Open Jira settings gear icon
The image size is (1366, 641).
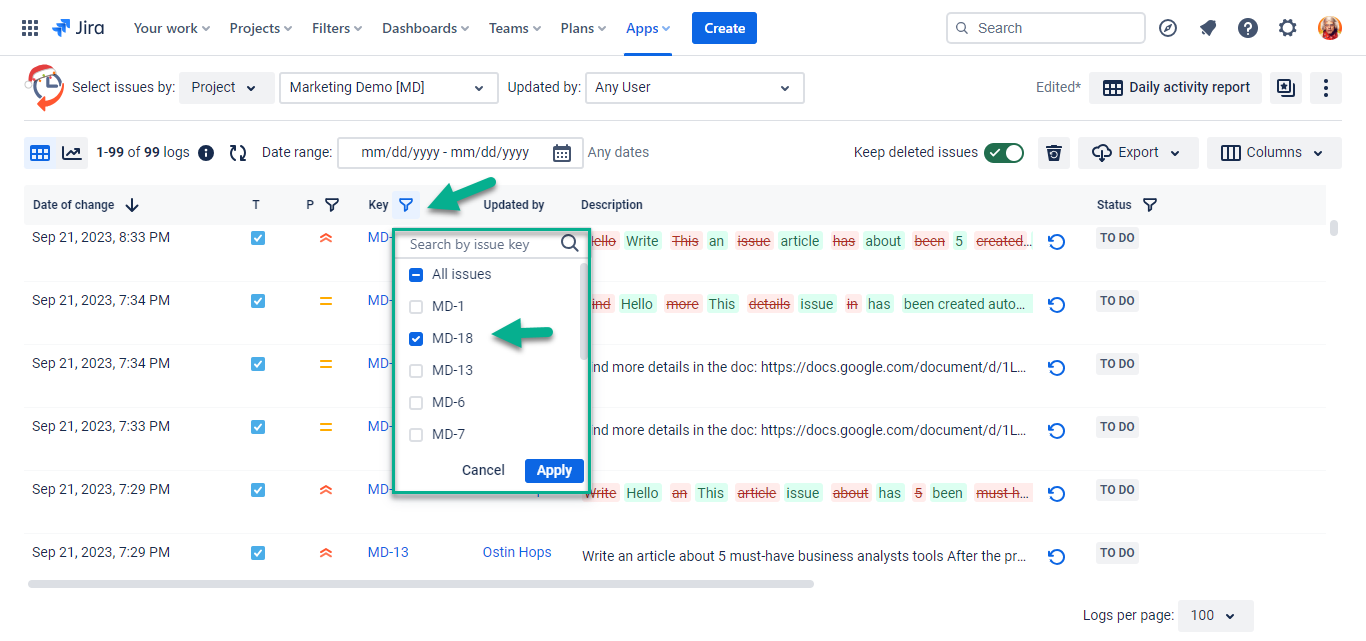[1288, 28]
